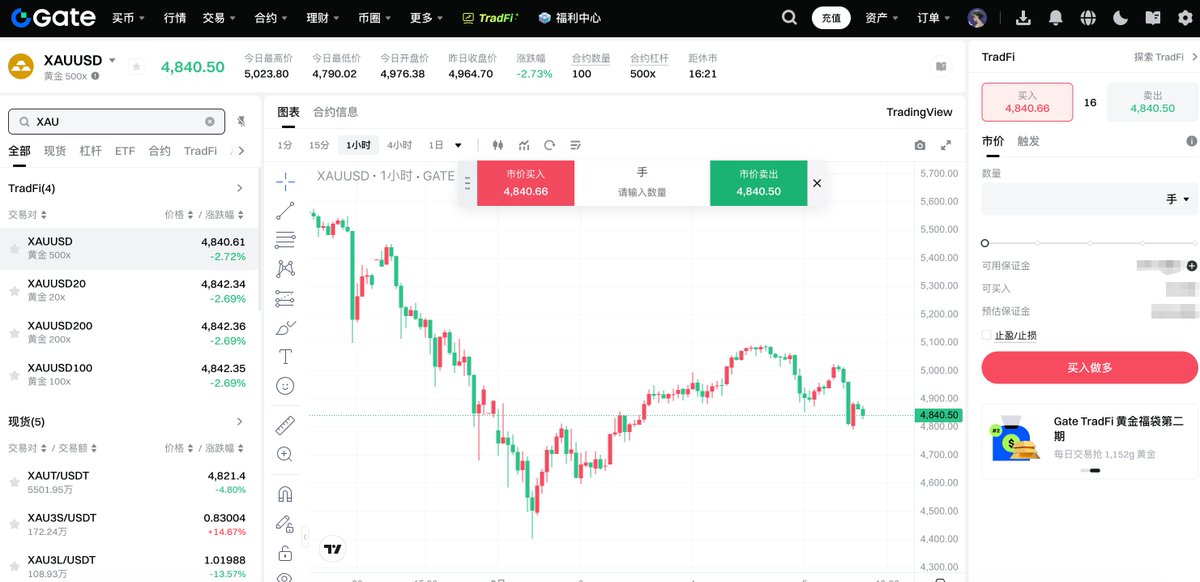This screenshot has width=1200, height=582.
Task: Click the search magnifier in top bar
Action: tap(790, 17)
